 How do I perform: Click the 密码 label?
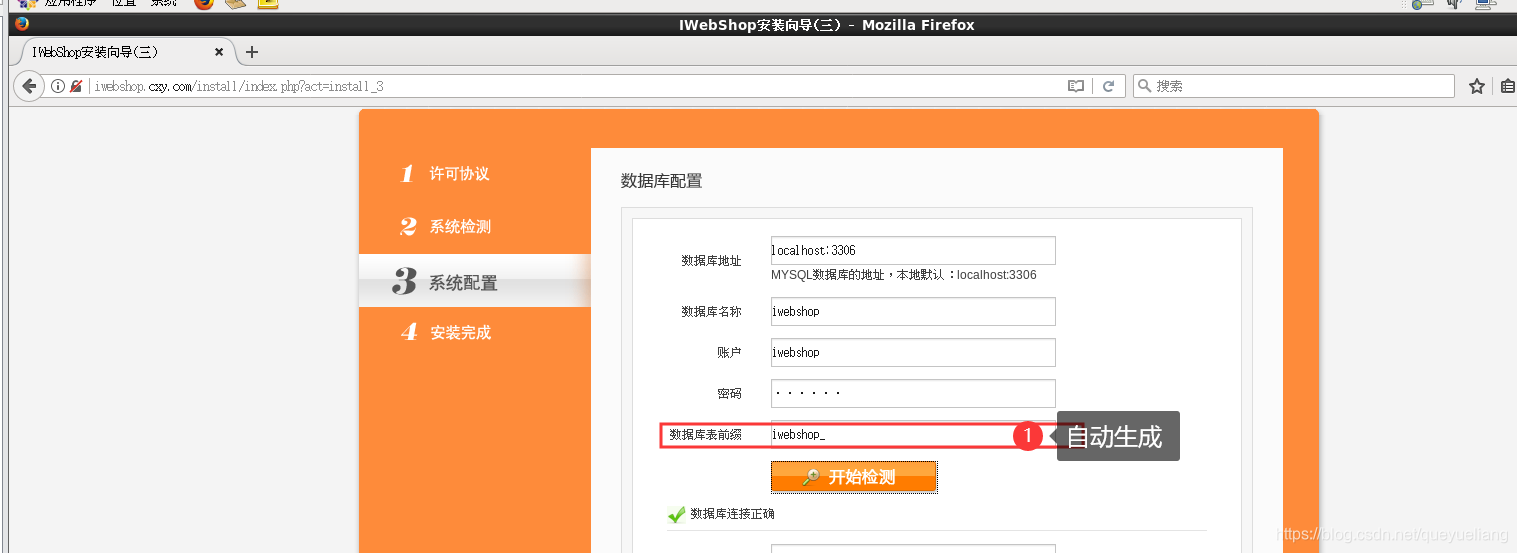pos(729,394)
